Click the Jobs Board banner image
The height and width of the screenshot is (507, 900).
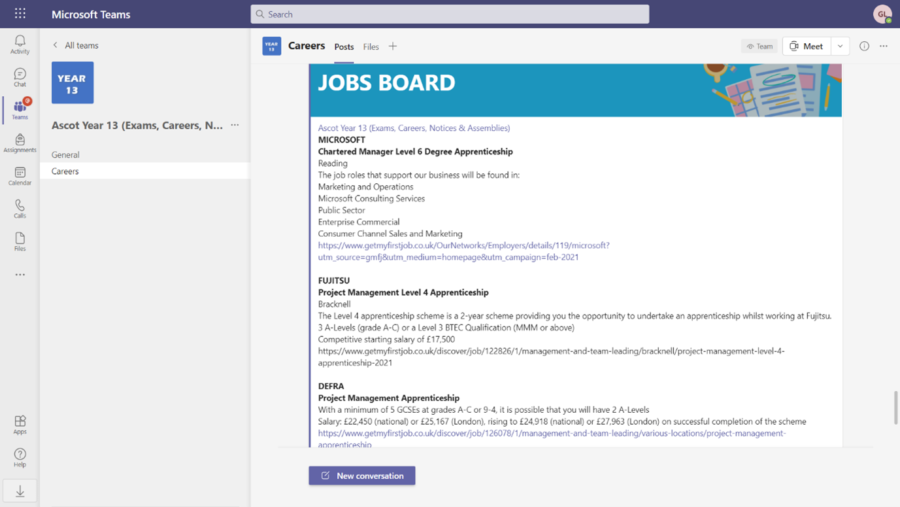pos(576,90)
